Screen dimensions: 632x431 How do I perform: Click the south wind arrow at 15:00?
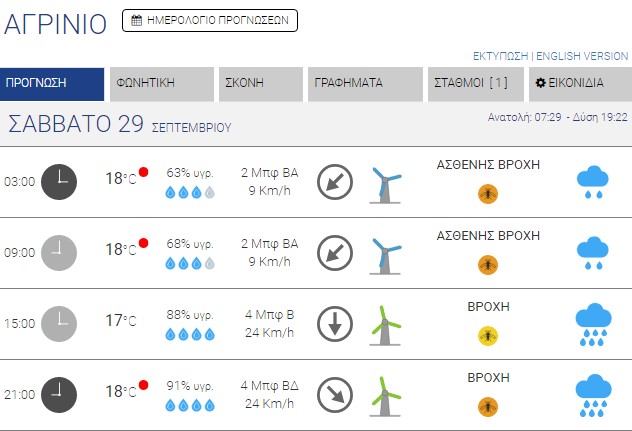point(335,324)
